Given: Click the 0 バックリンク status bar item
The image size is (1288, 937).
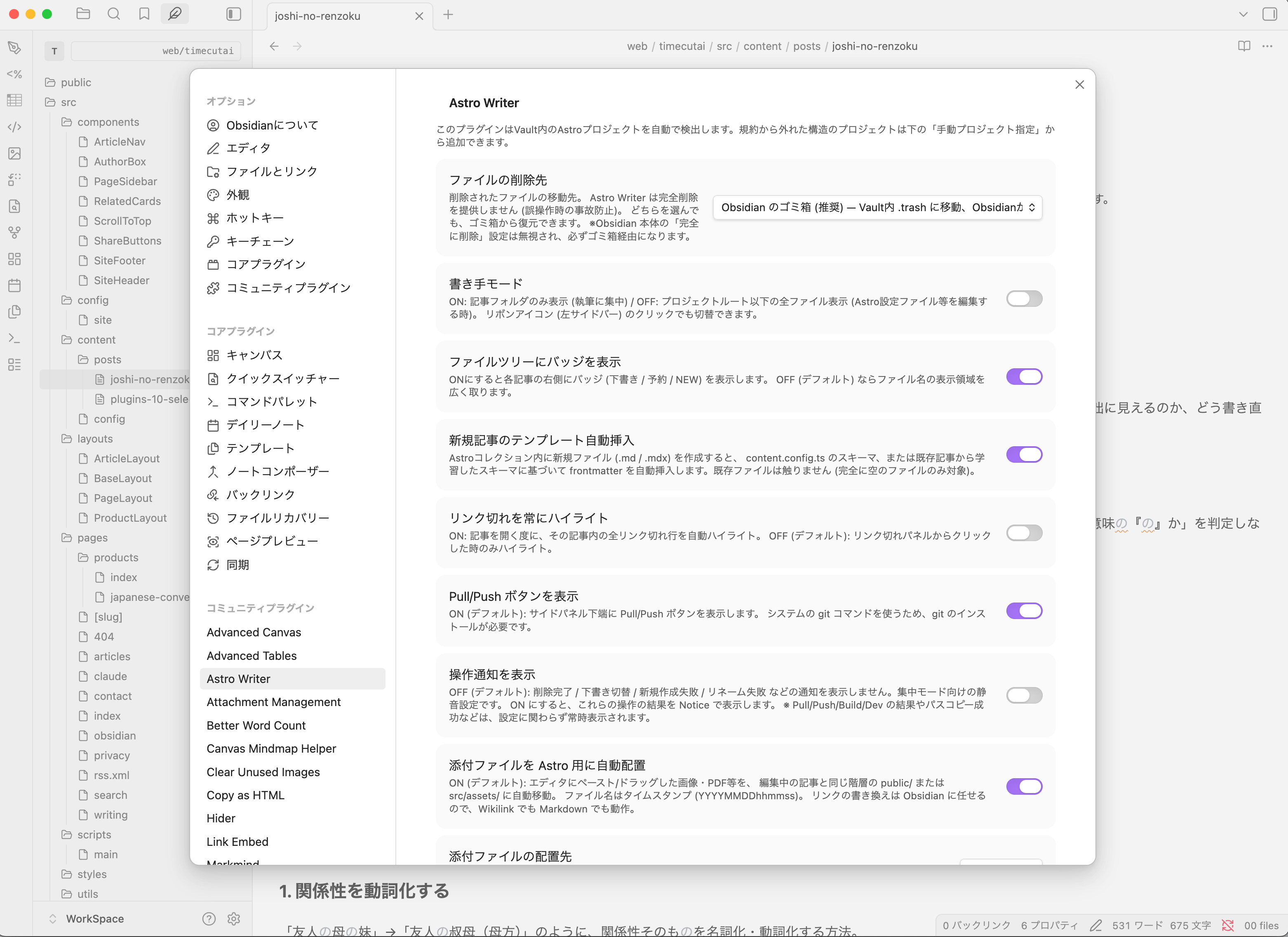Looking at the screenshot, I should coord(976,925).
